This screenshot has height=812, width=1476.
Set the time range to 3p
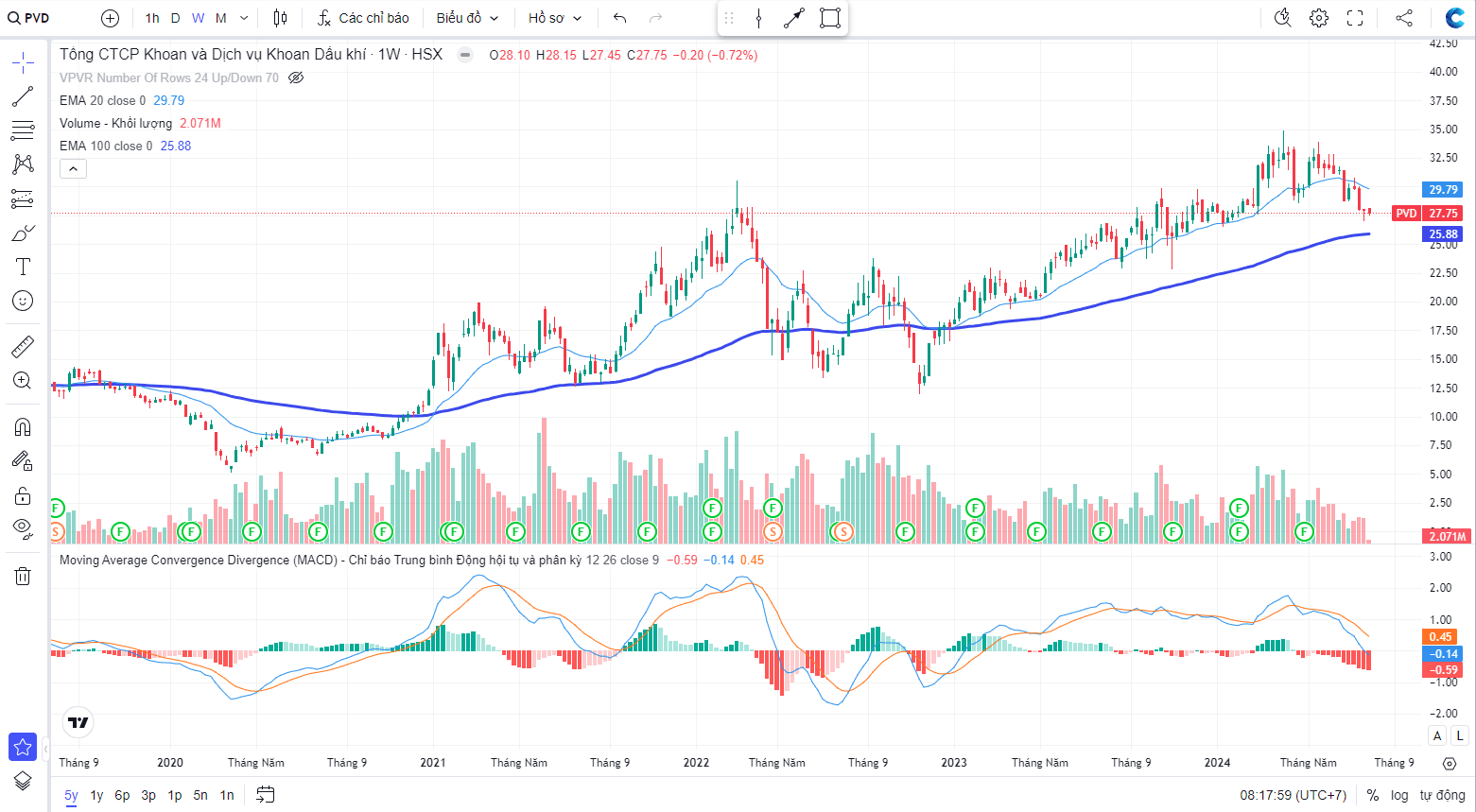click(x=148, y=795)
